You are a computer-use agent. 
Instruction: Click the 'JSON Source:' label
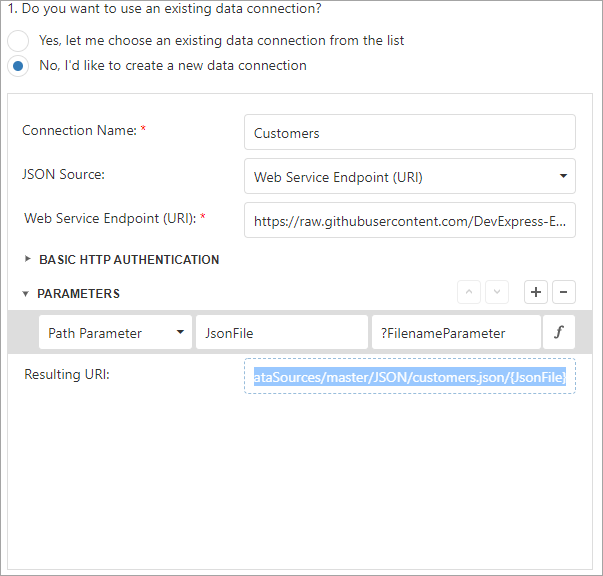tap(63, 174)
